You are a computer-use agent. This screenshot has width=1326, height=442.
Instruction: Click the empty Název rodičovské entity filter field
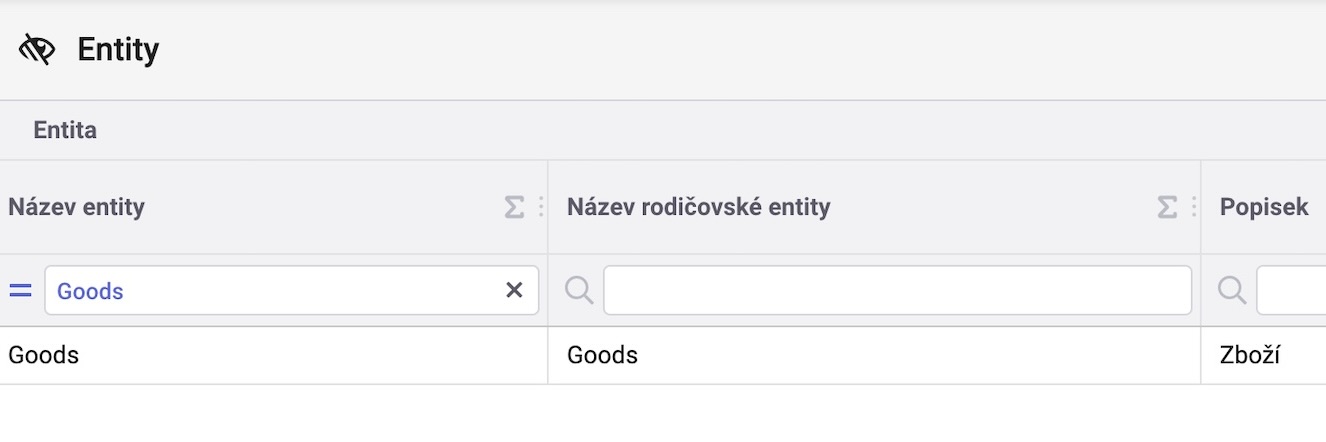tap(898, 290)
